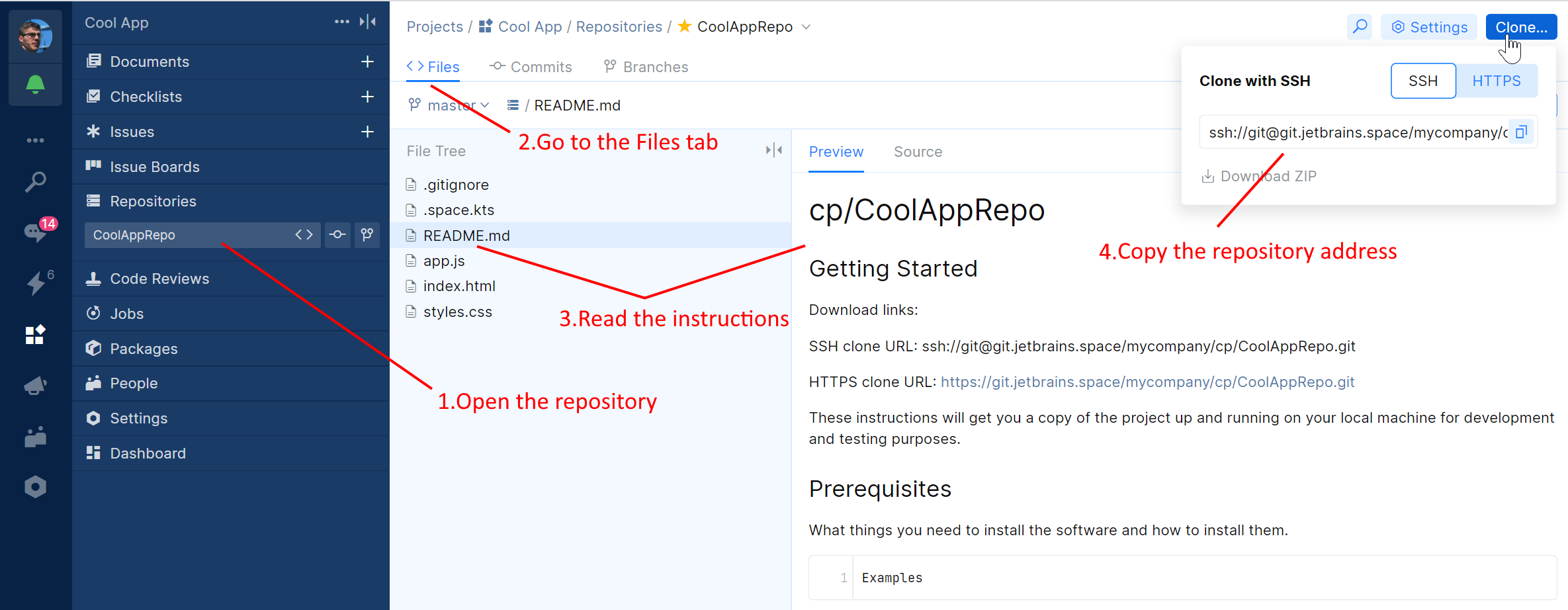The width and height of the screenshot is (1568, 610).
Task: Open CoolAppRepo breadcrumb dropdown chevron
Action: coord(806,27)
